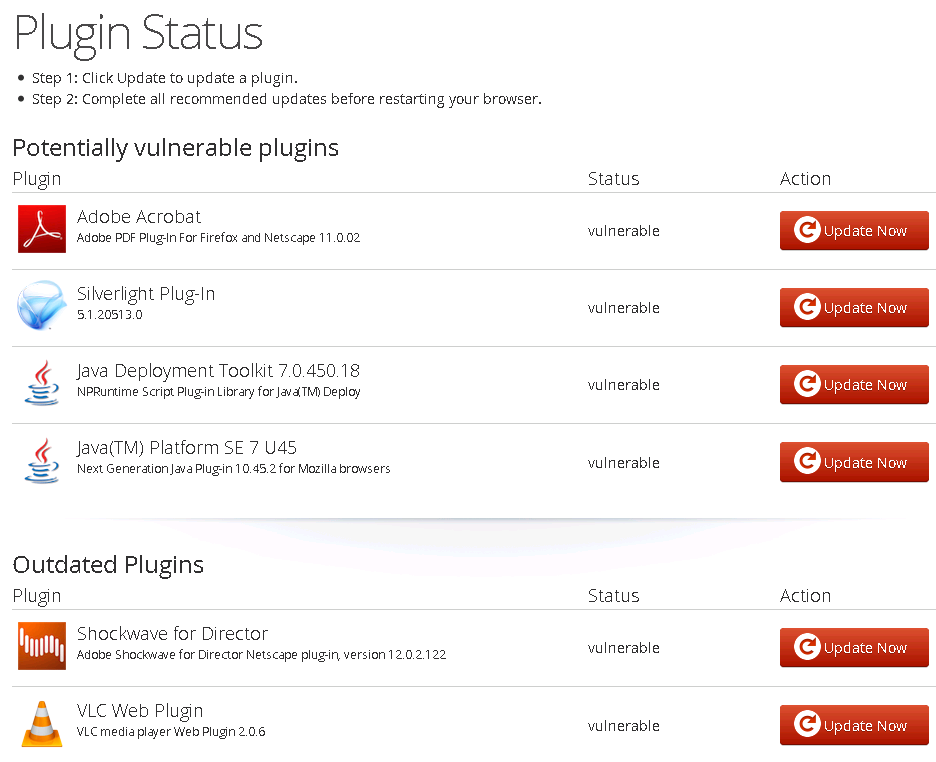Click the Adobe Acrobat PDF icon
The height and width of the screenshot is (762, 936).
click(41, 229)
